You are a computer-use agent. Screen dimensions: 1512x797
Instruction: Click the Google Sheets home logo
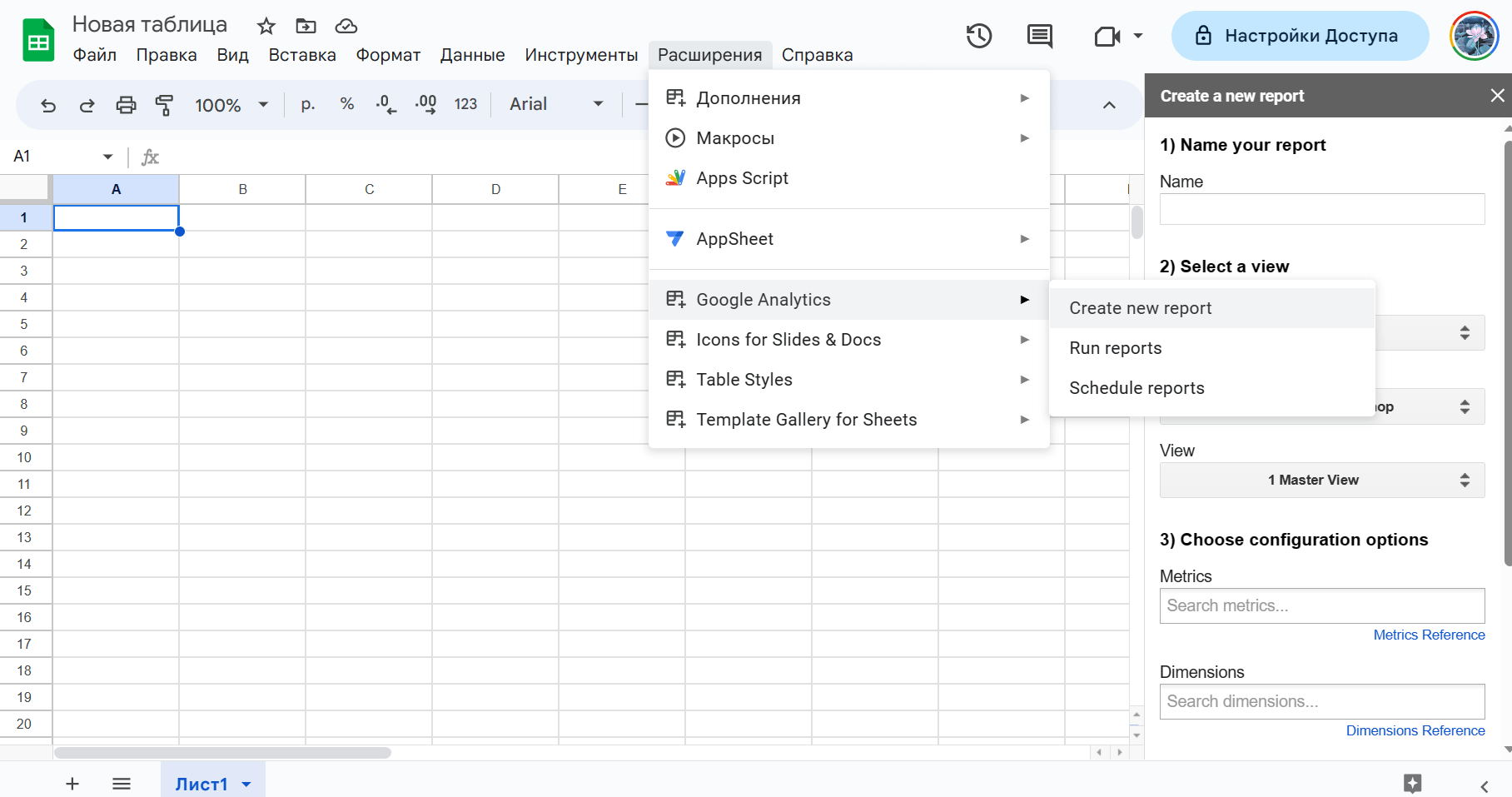click(38, 40)
